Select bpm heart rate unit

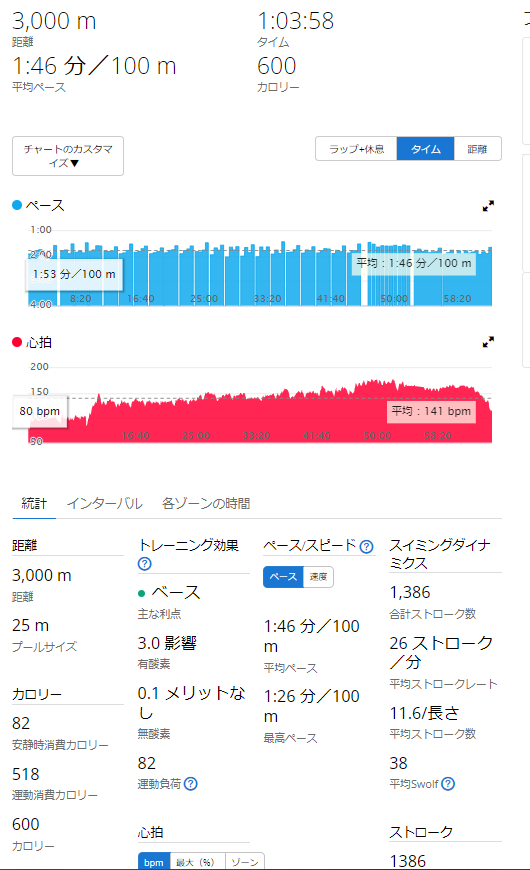click(154, 862)
